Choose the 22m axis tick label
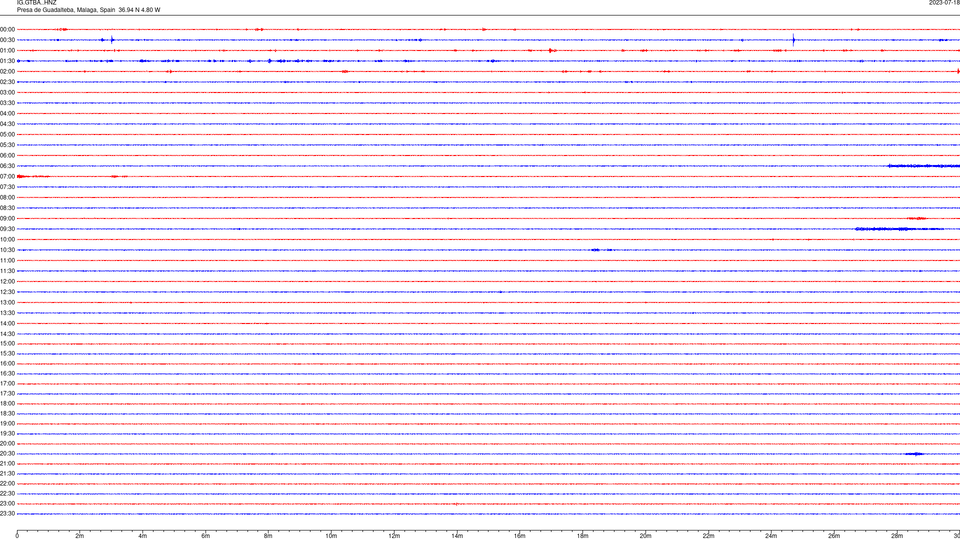The height and width of the screenshot is (540, 960). 708,536
